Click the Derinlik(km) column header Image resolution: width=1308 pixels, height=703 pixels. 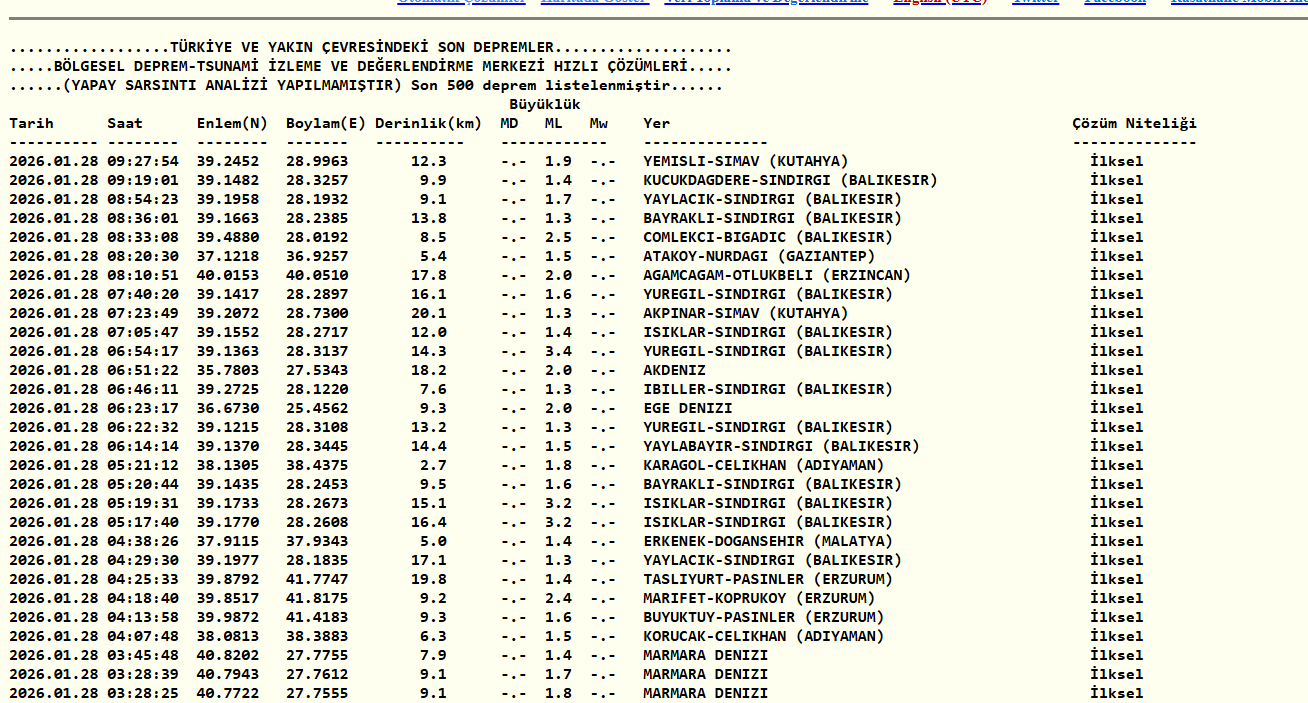pos(428,124)
